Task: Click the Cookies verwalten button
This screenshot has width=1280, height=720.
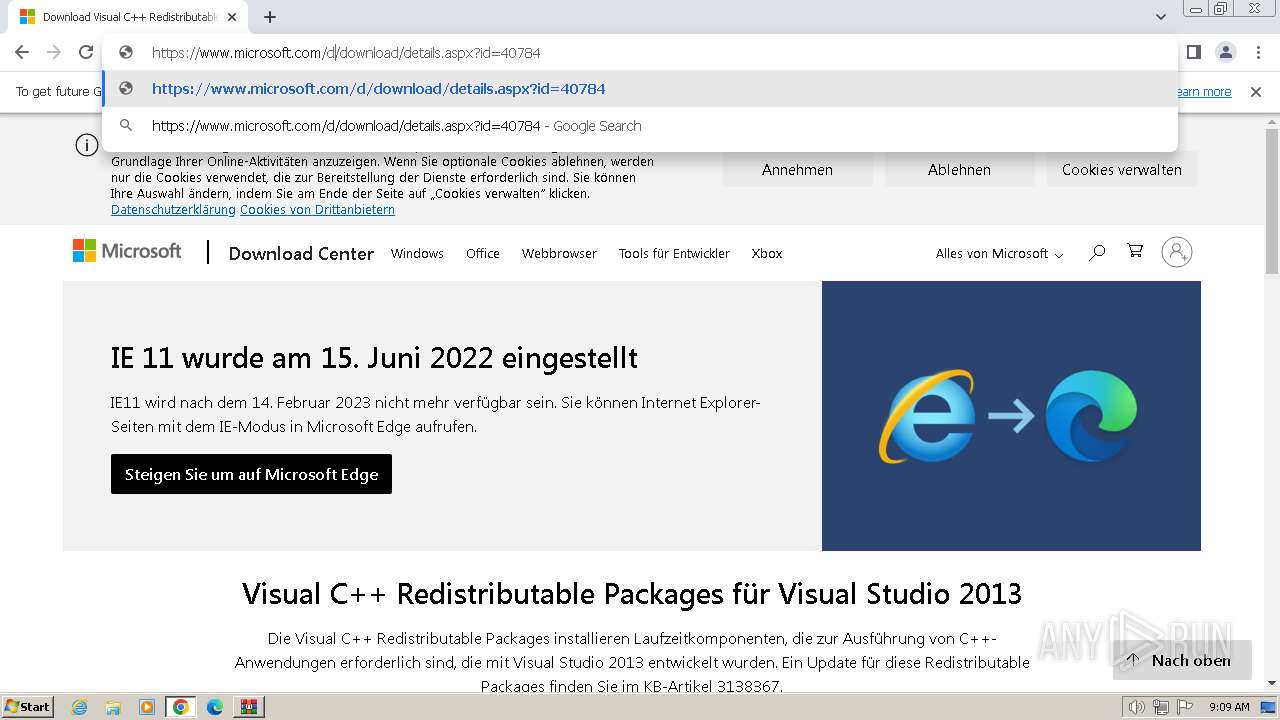Action: tap(1122, 170)
